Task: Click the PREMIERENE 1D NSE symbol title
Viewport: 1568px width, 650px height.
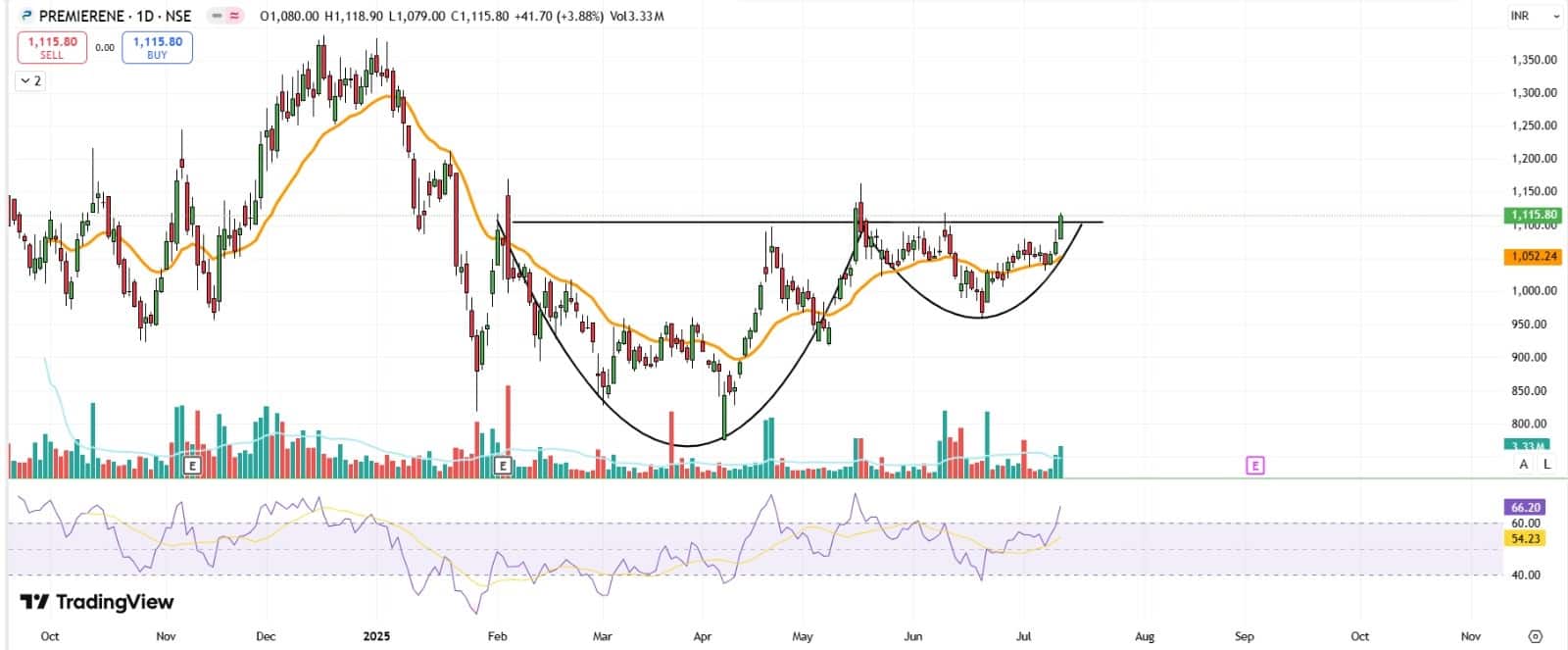Action: point(115,16)
